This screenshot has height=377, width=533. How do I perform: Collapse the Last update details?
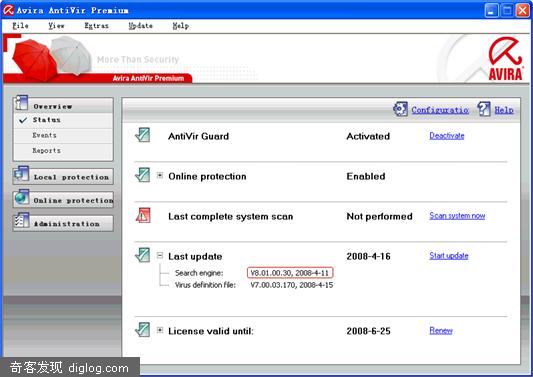click(x=160, y=255)
